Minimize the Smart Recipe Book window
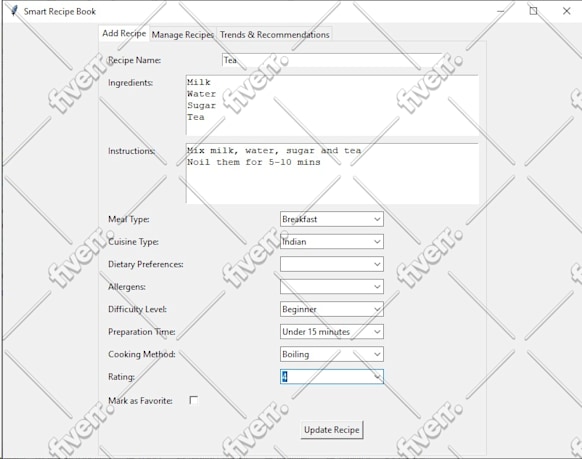 tap(500, 11)
